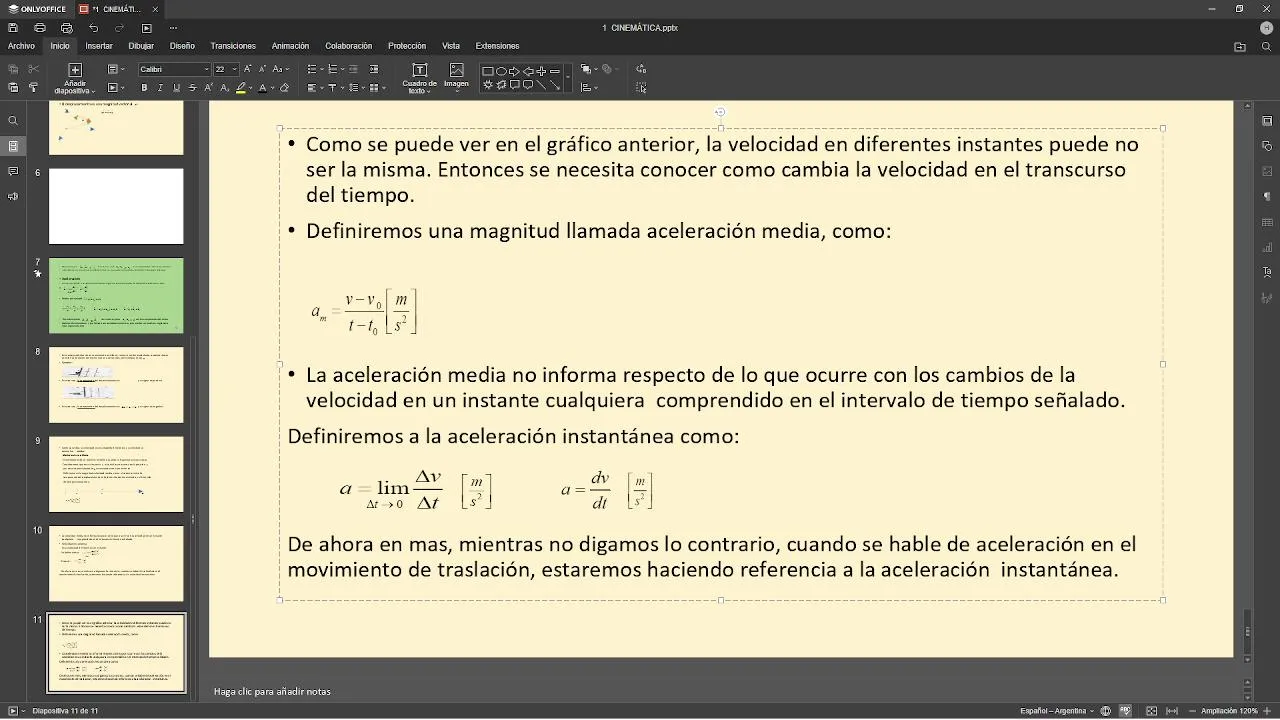The height and width of the screenshot is (720, 1280).
Task: Apply the font color
Action: point(262,88)
